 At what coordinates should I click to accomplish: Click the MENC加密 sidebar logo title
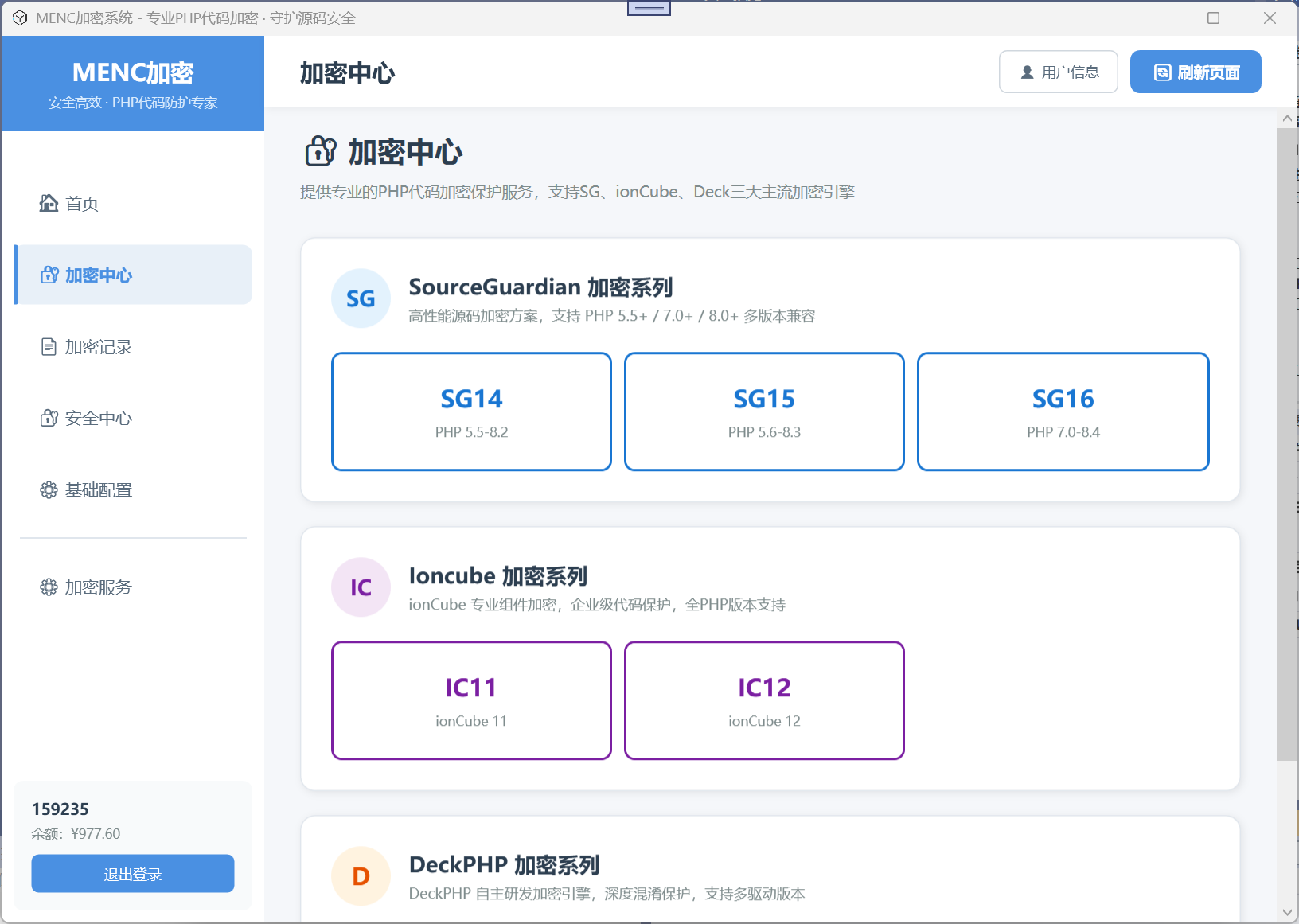pos(133,72)
